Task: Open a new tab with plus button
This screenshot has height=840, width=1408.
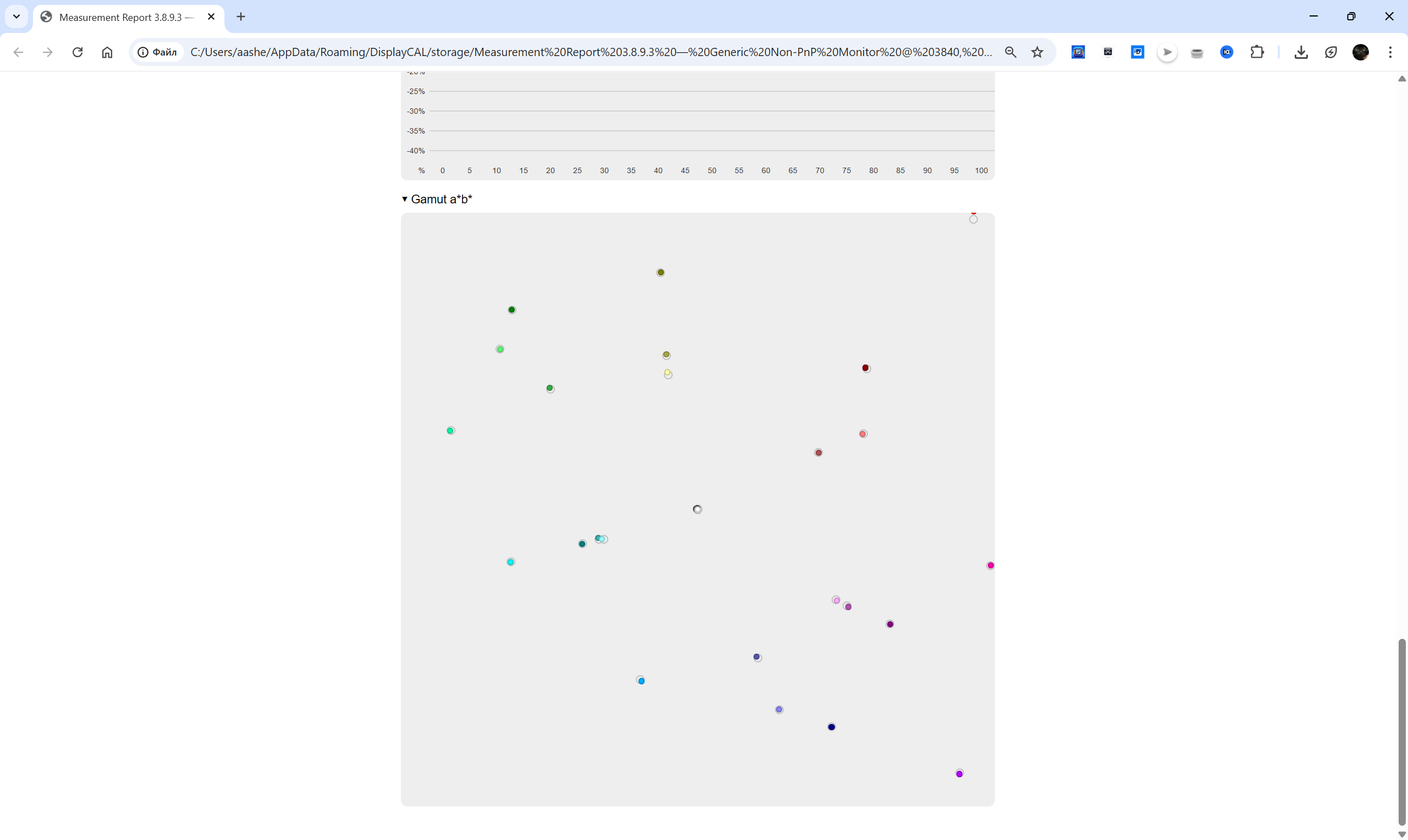Action: click(x=240, y=16)
